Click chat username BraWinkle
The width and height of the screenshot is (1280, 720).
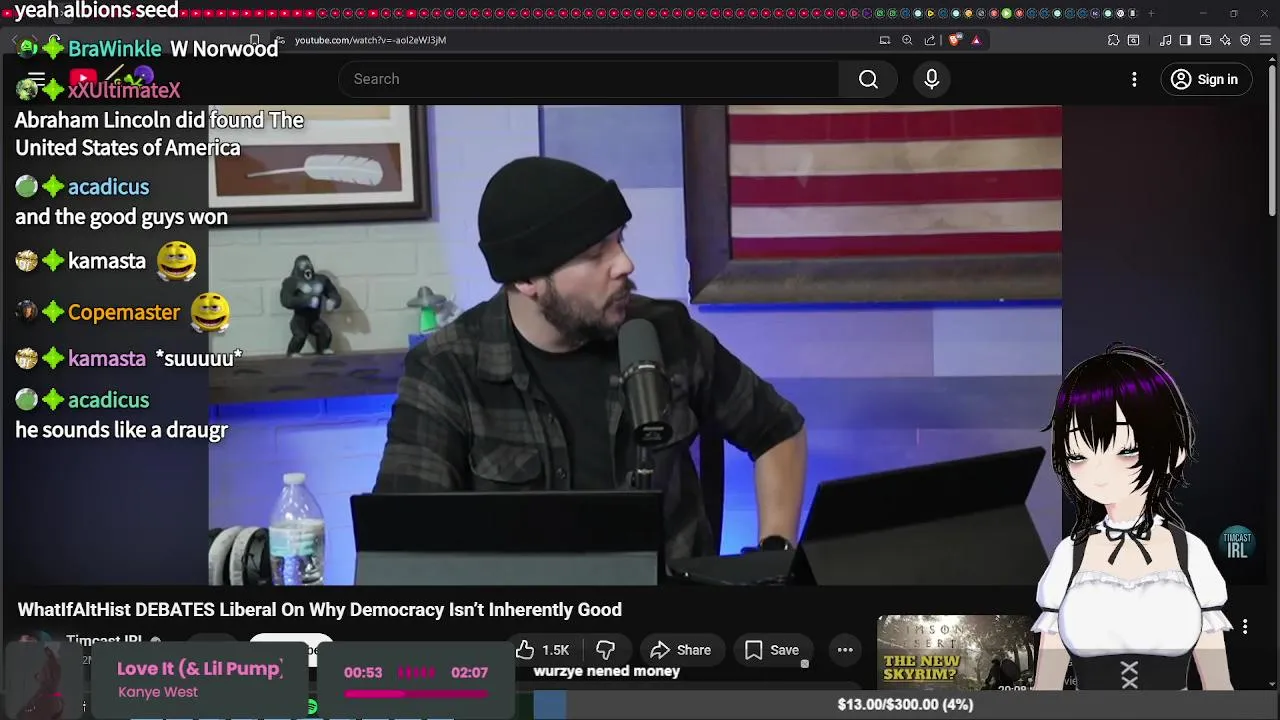click(114, 48)
